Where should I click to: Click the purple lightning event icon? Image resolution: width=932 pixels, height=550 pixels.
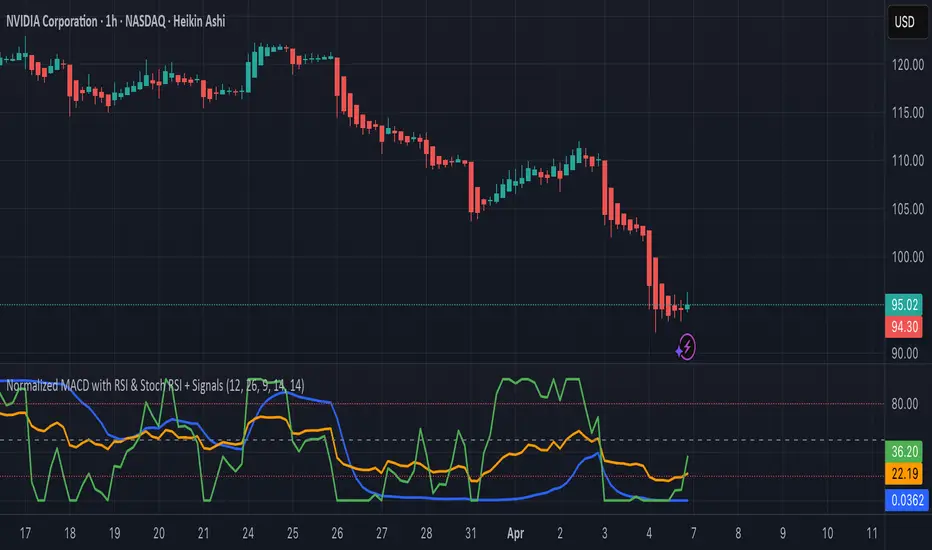686,347
